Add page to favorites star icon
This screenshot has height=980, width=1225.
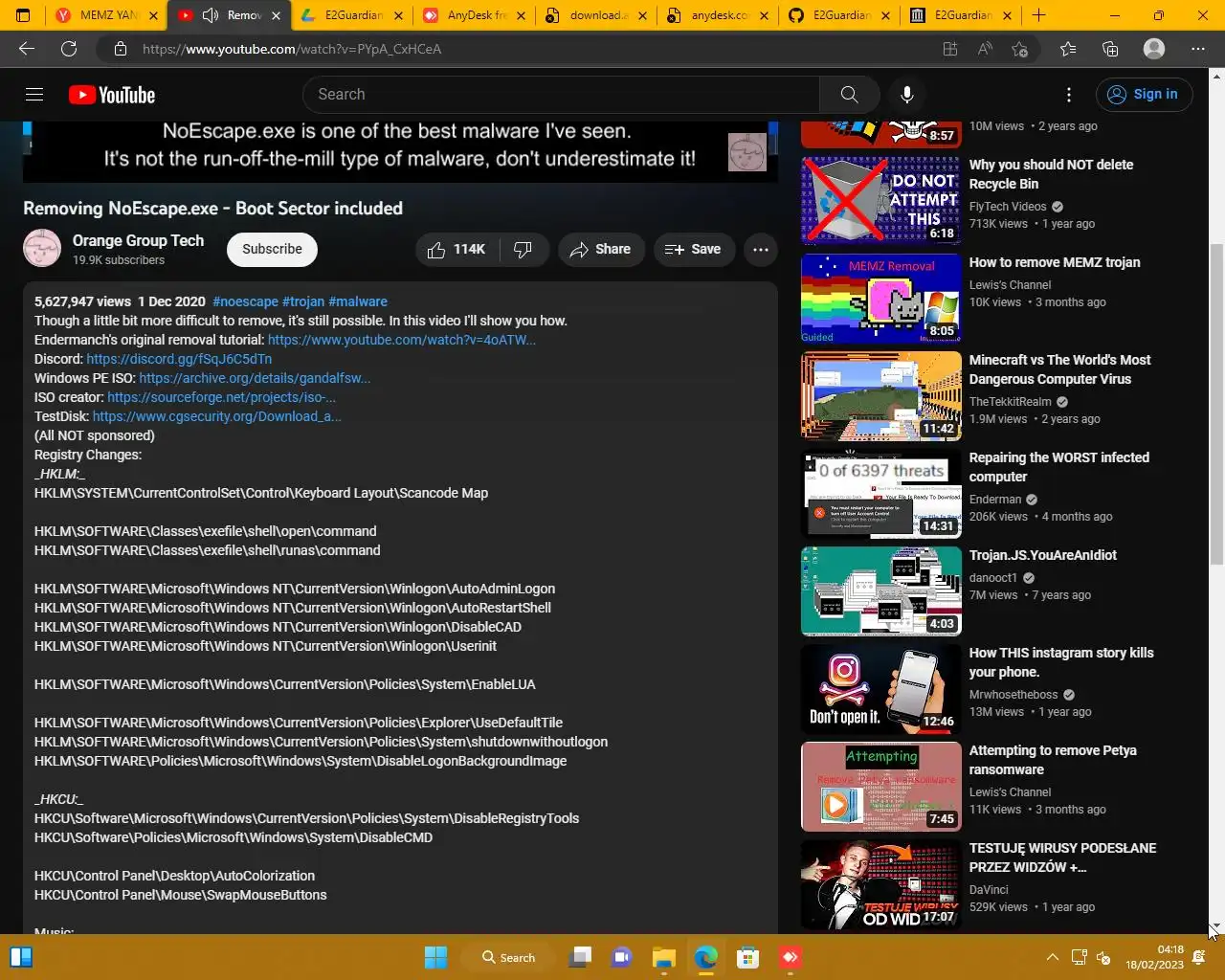pyautogui.click(x=1019, y=49)
